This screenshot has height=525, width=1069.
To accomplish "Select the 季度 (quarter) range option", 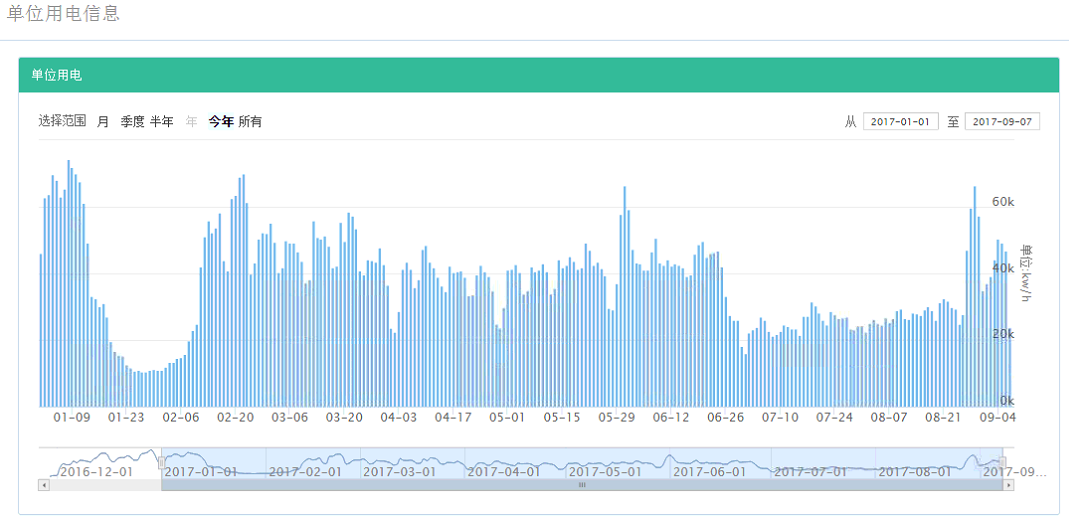I will tap(132, 122).
